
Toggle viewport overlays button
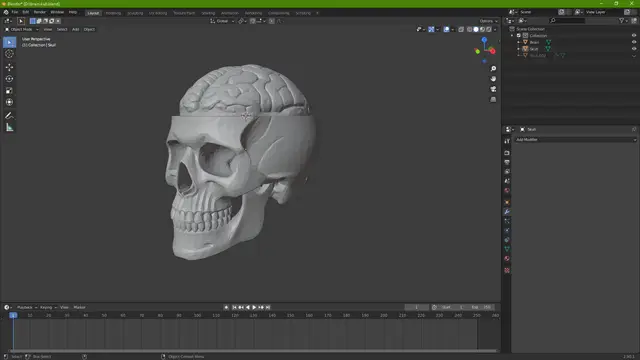point(446,29)
